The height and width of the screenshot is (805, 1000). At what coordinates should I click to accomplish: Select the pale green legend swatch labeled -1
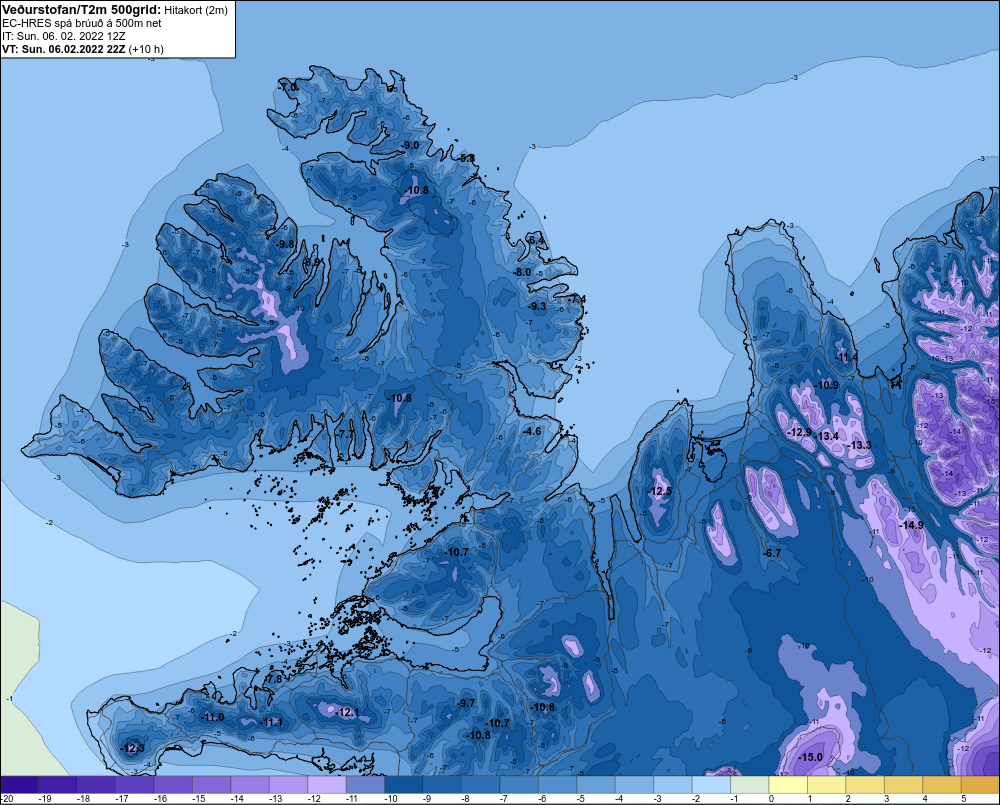749,785
